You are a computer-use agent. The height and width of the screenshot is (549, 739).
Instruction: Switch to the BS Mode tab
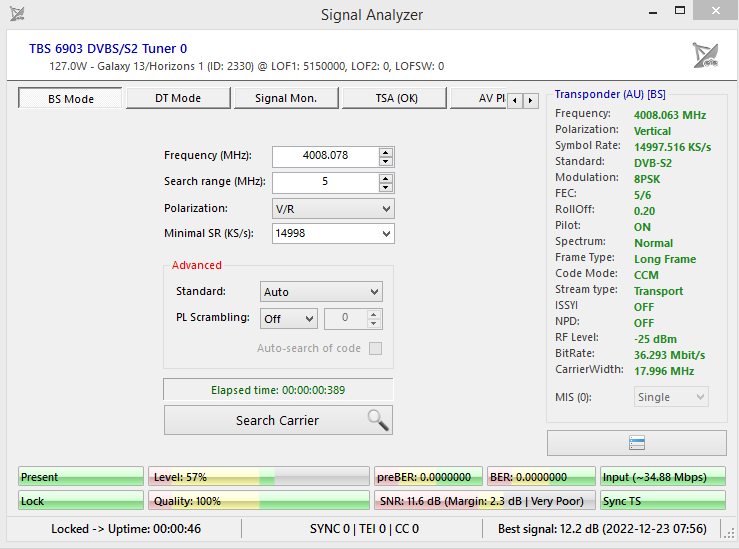70,98
